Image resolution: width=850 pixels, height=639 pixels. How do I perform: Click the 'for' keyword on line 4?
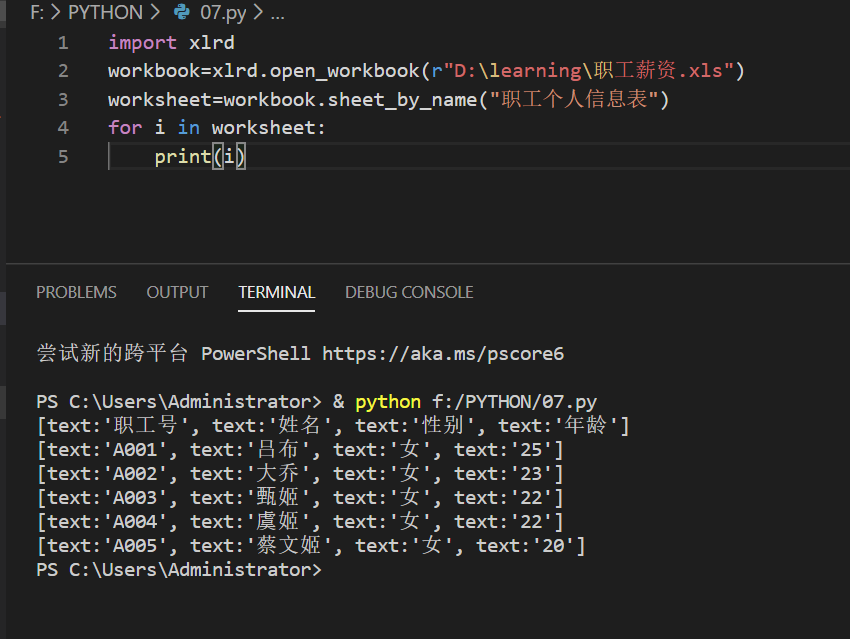click(125, 128)
